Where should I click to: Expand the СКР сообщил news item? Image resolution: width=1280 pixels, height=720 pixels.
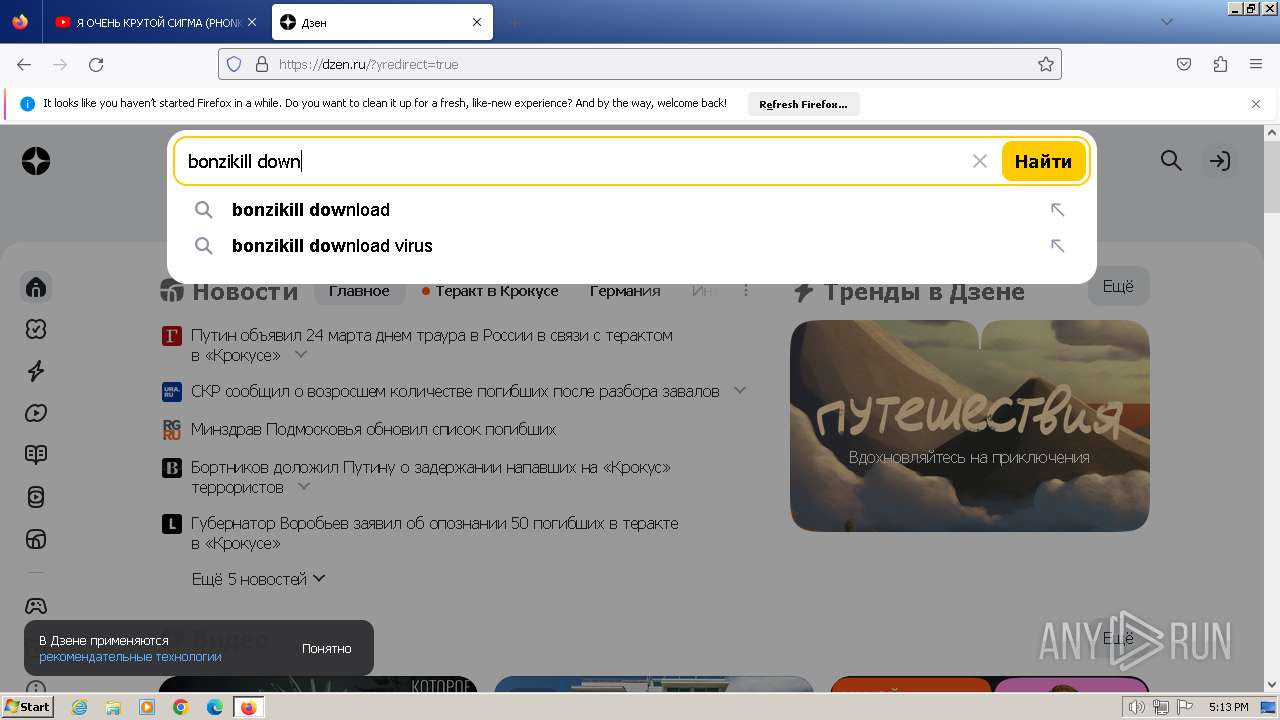pos(740,391)
